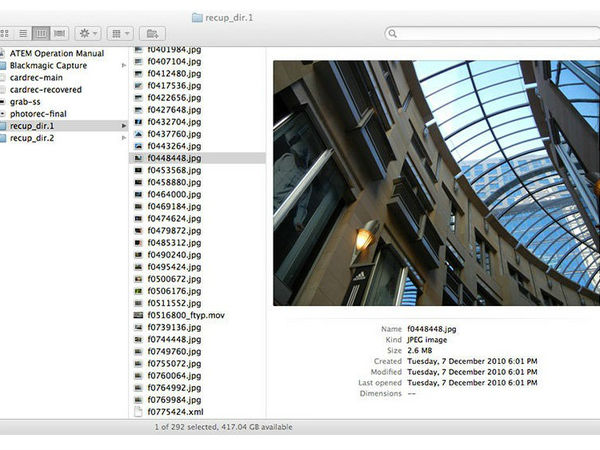Switch to icon view in toolbar

tap(5, 34)
